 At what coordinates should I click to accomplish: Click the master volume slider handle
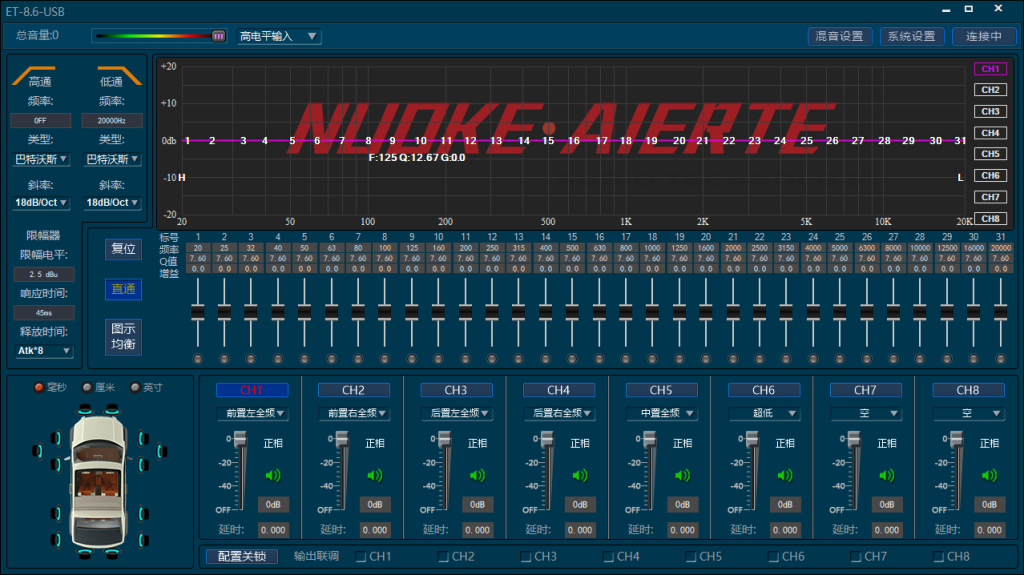pos(219,36)
